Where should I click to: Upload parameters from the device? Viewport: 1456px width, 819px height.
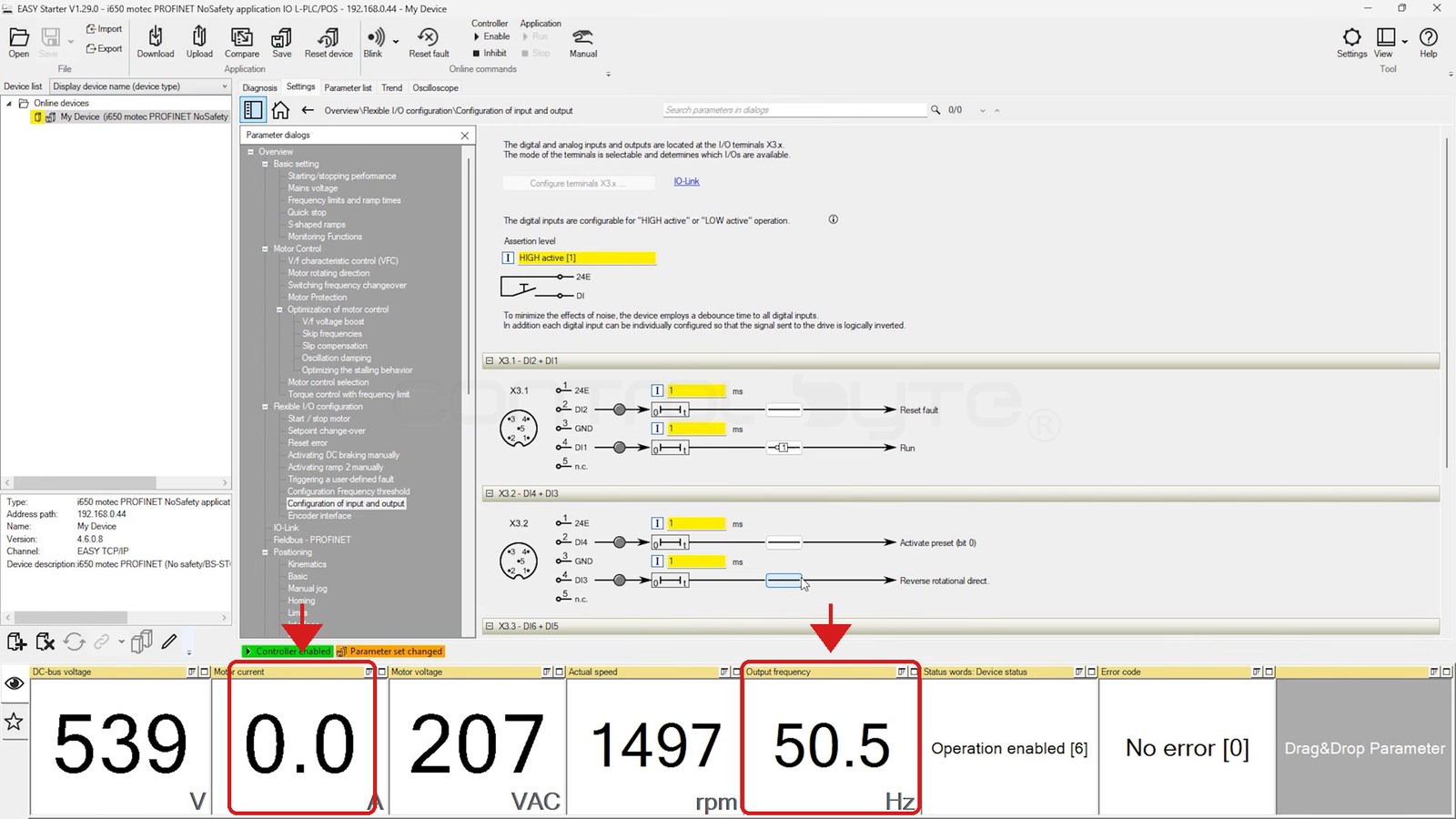tap(199, 41)
